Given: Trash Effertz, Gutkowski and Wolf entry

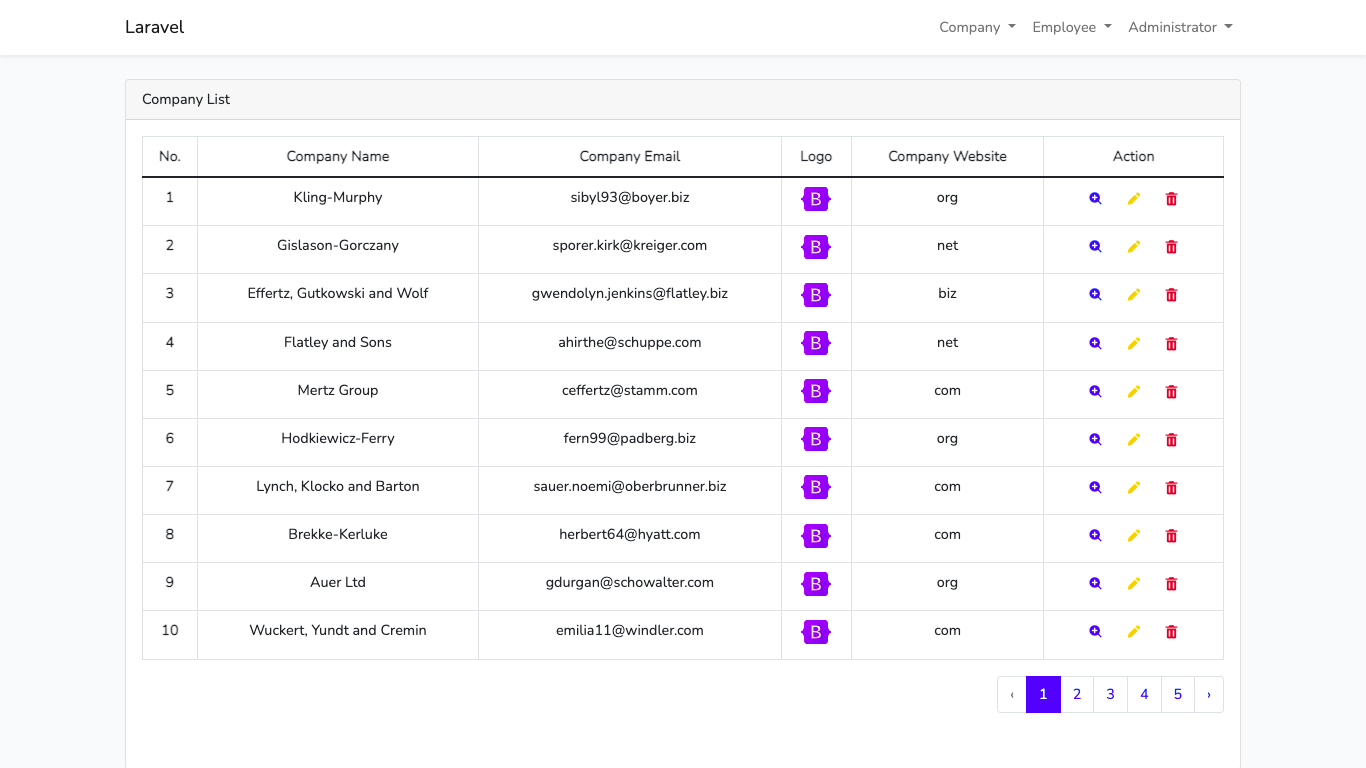Looking at the screenshot, I should 1171,295.
